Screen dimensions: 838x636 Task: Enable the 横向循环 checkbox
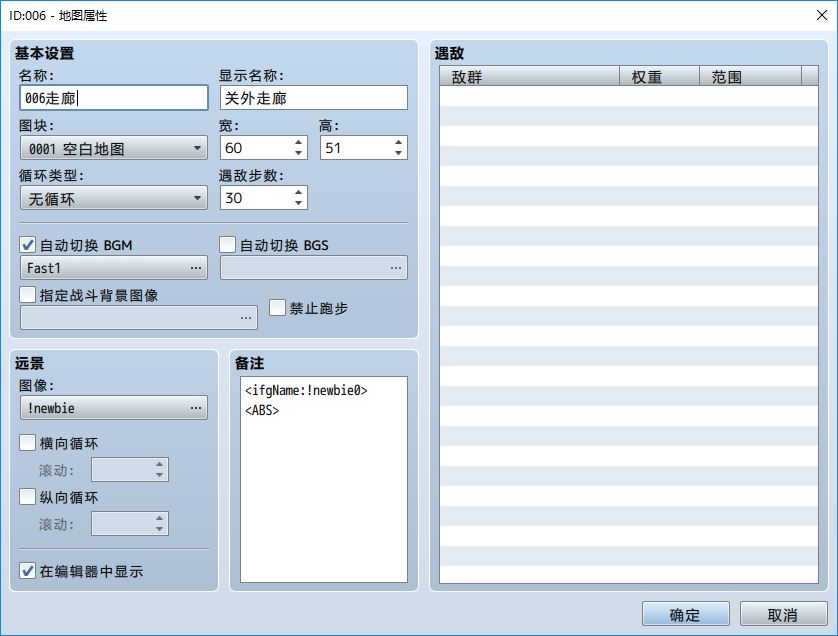28,443
